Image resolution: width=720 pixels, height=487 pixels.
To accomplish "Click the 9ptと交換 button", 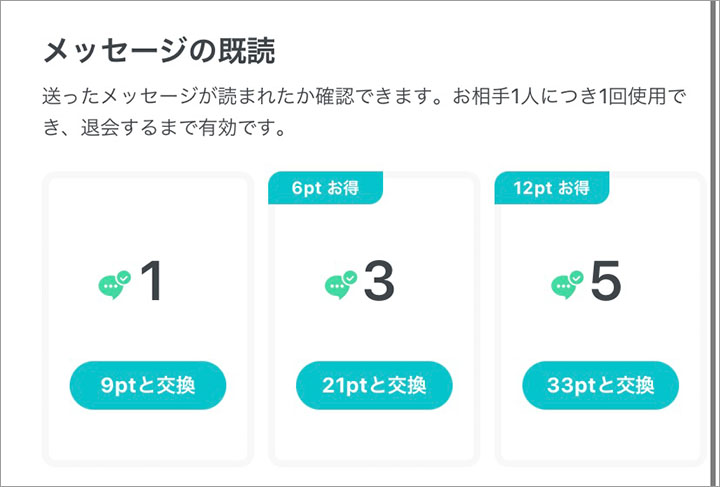I will point(148,385).
